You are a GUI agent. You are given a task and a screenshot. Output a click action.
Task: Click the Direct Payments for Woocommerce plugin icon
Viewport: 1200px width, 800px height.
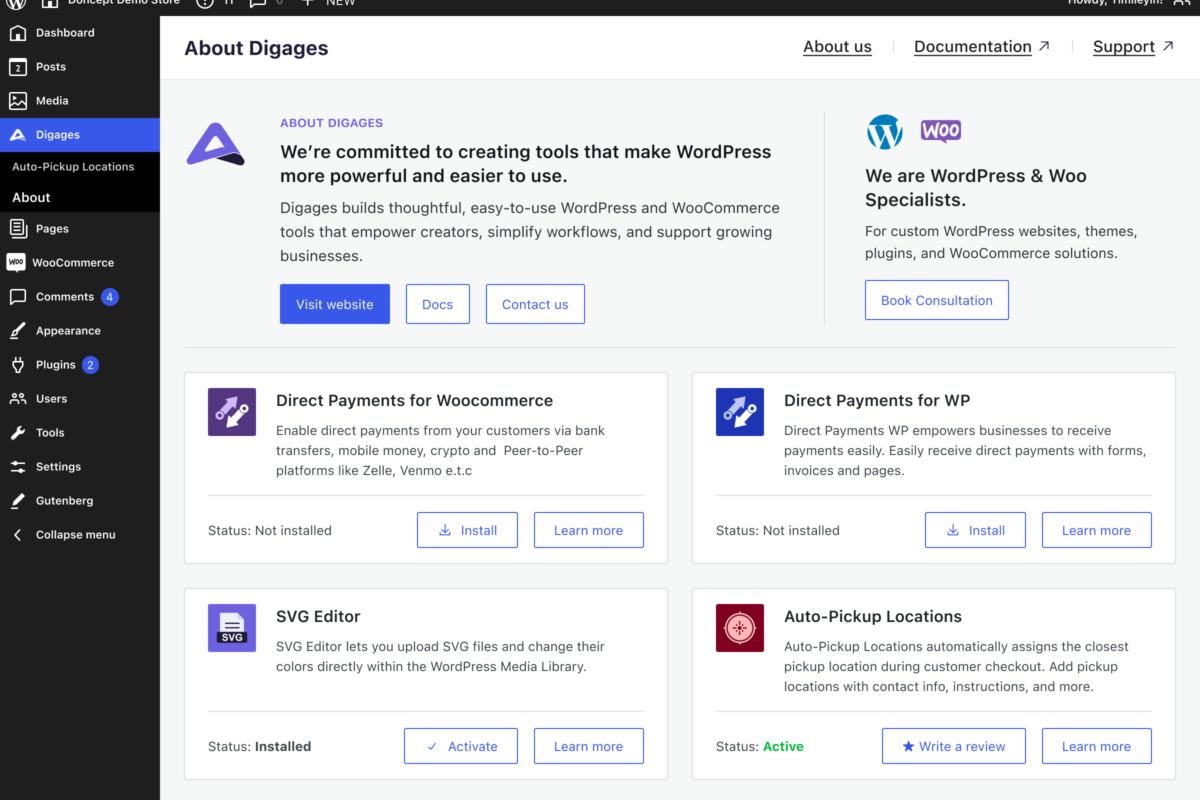pyautogui.click(x=232, y=412)
